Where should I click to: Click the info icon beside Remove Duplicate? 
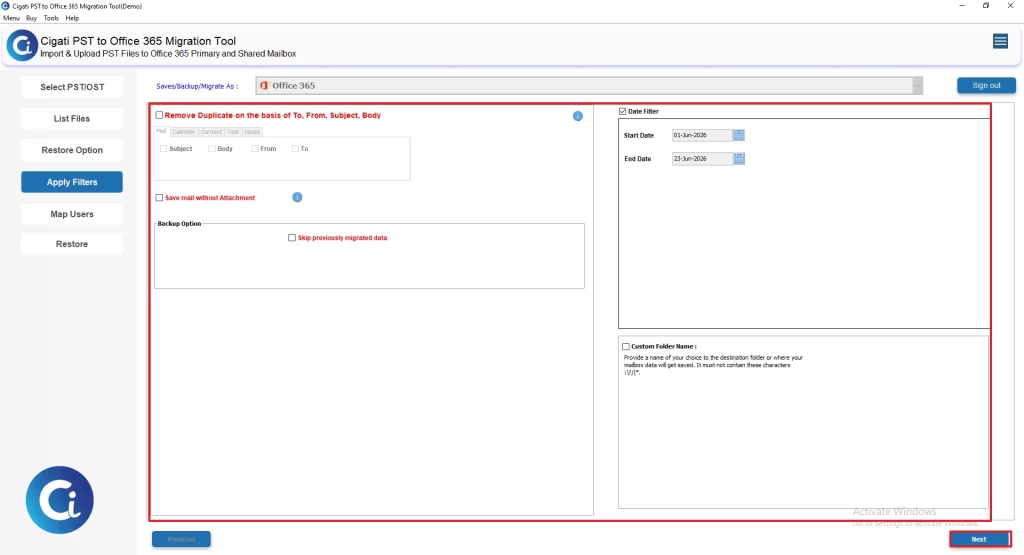point(577,116)
